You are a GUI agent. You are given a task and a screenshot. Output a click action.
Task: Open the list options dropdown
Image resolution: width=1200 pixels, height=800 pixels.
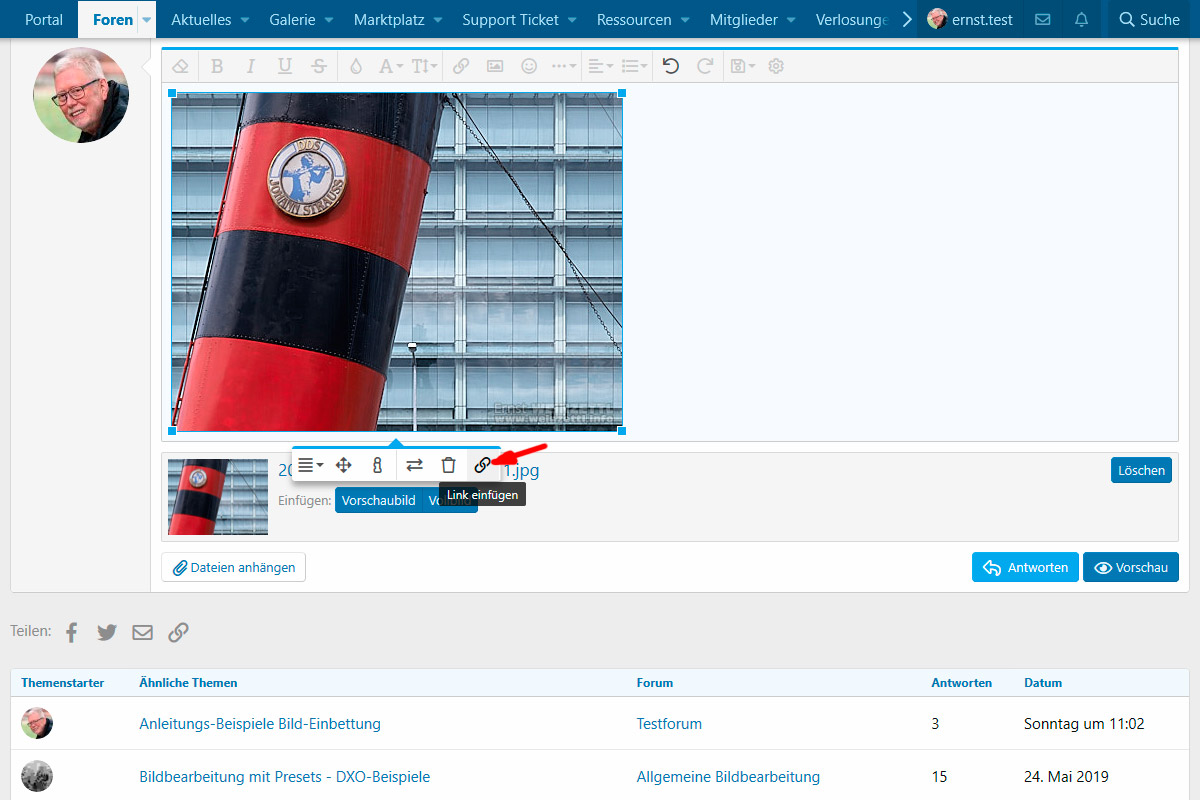coord(635,66)
